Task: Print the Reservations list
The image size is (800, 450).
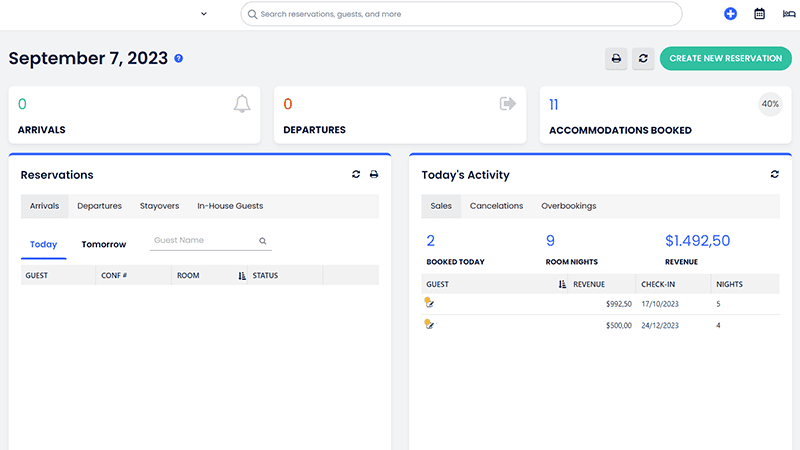Action: tap(374, 174)
